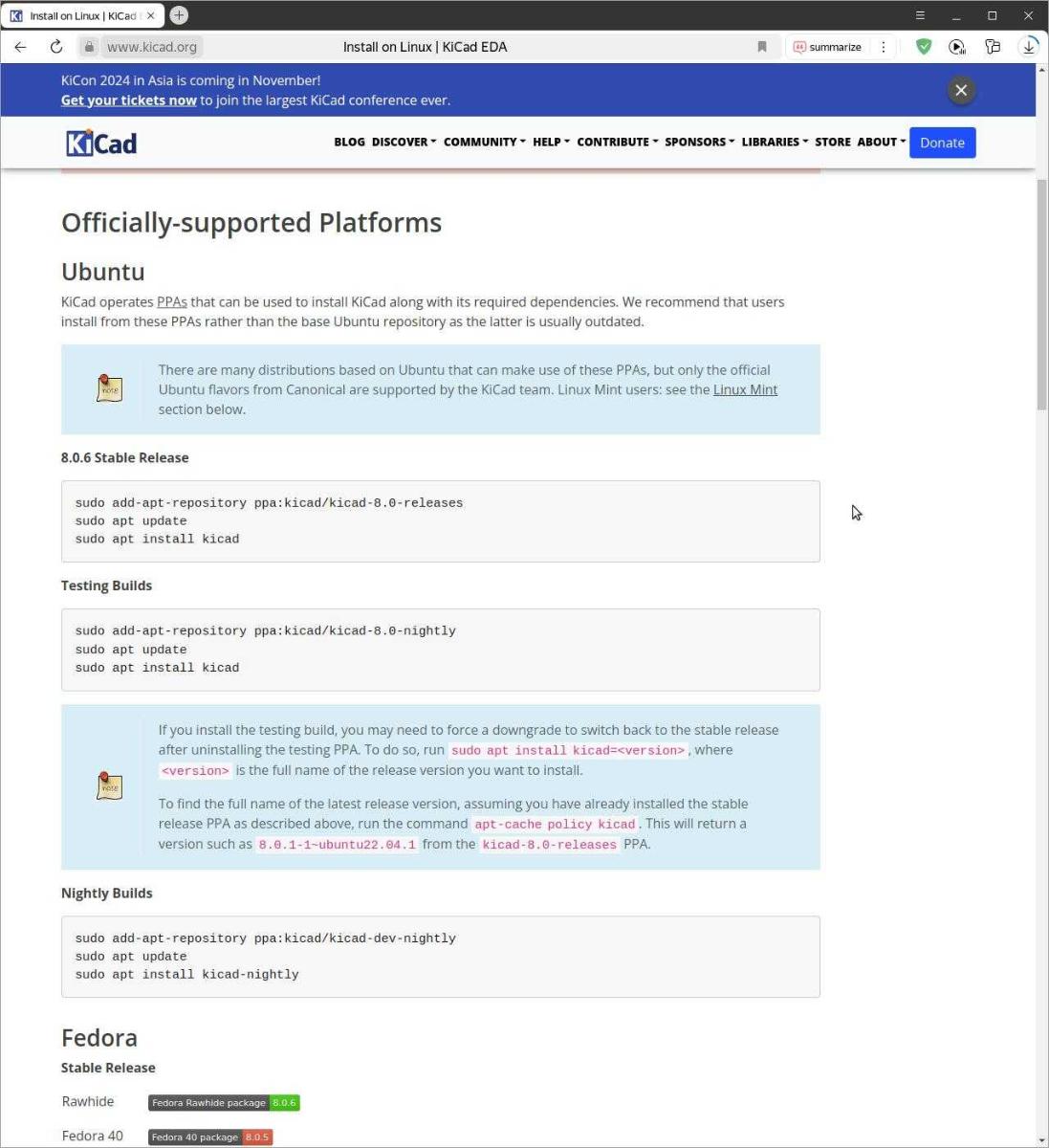Open the sidebar panels icon
Image resolution: width=1049 pixels, height=1148 pixels.
pyautogui.click(x=993, y=47)
